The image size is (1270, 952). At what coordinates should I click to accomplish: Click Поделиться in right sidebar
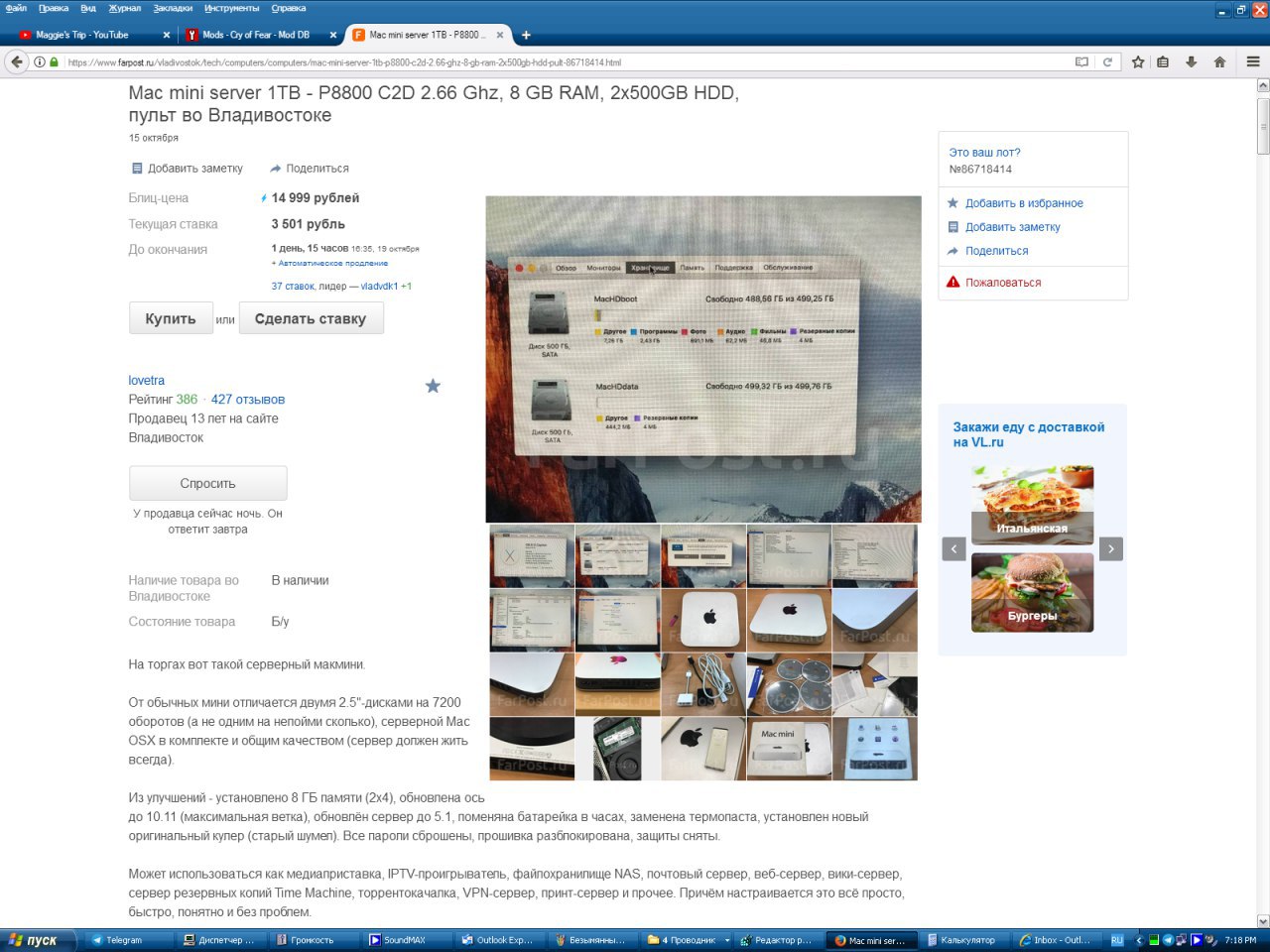coord(996,251)
